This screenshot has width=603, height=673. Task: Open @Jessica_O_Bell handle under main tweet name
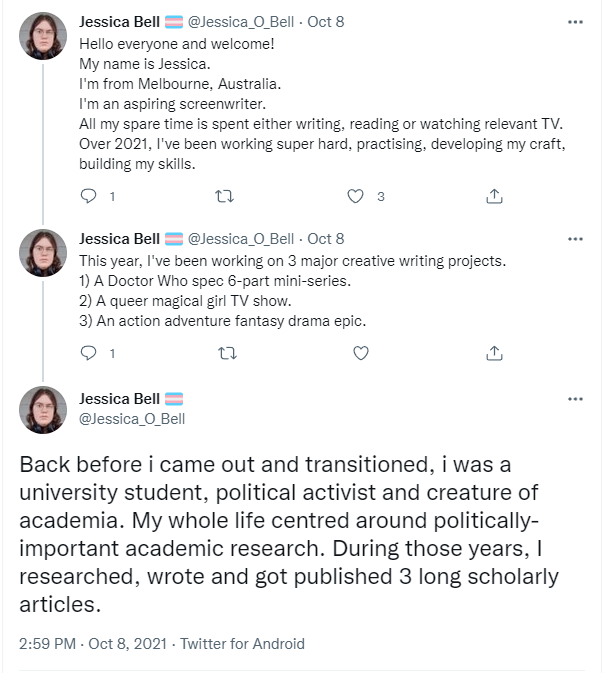132,419
